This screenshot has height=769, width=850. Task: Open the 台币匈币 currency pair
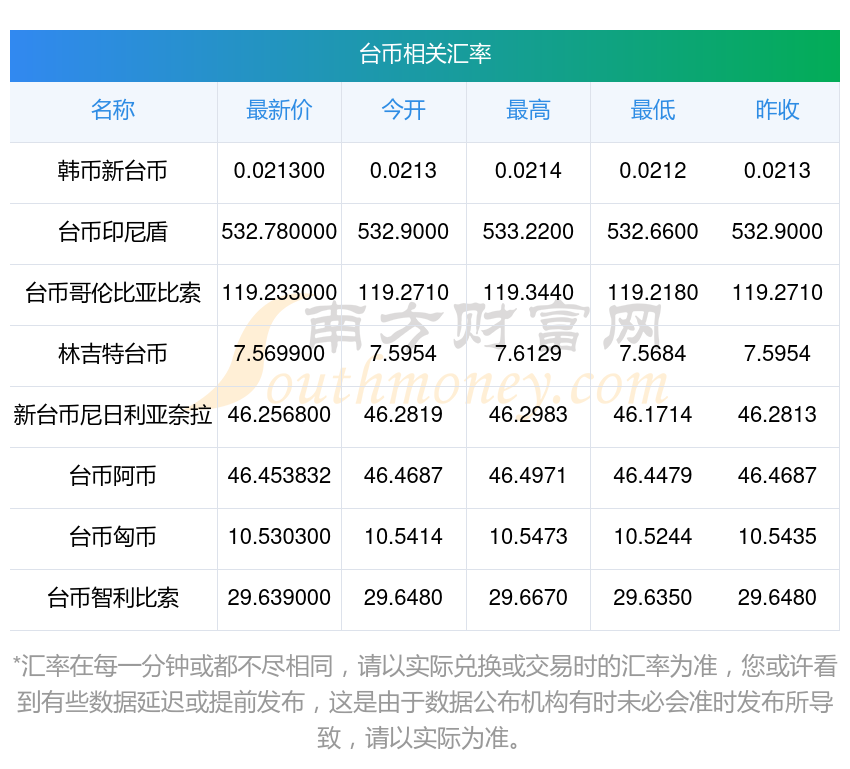pos(113,537)
